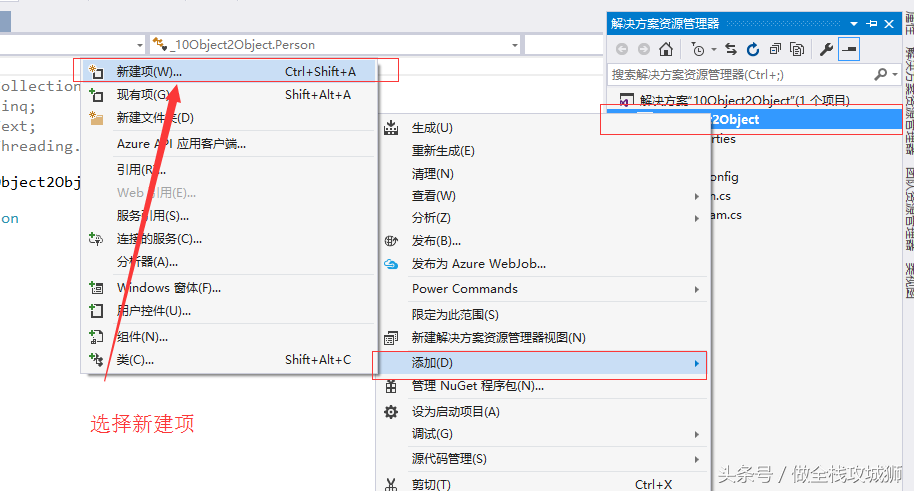The height and width of the screenshot is (491, 914).
Task: Choose Existing Item (现有项) menu entry
Action: pyautogui.click(x=229, y=94)
